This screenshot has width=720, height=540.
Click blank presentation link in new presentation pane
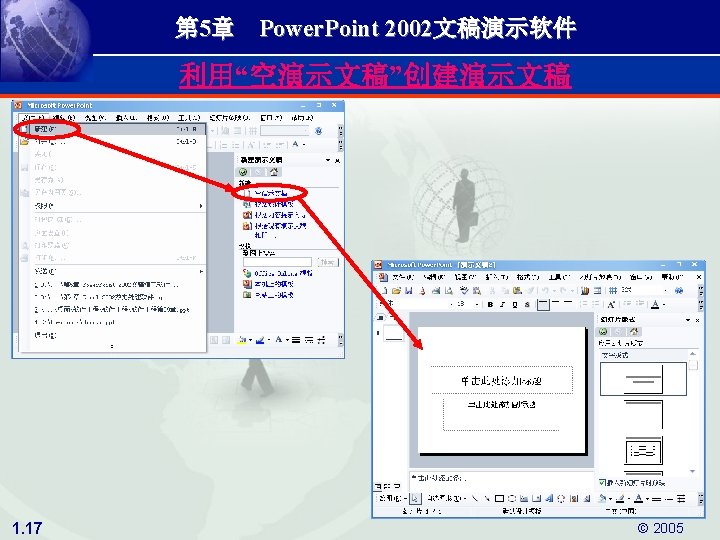click(x=271, y=193)
